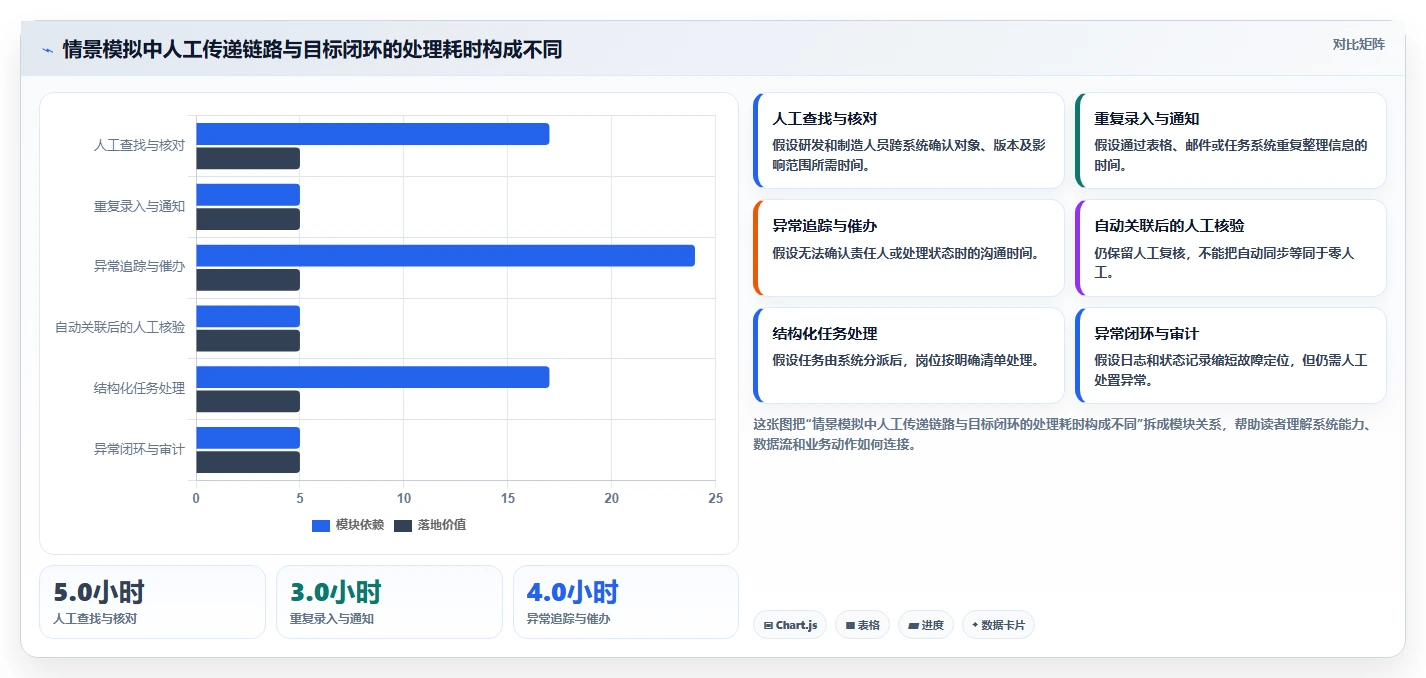Click the text 假设任务由系统分派后
The height and width of the screenshot is (678, 1426).
point(907,360)
